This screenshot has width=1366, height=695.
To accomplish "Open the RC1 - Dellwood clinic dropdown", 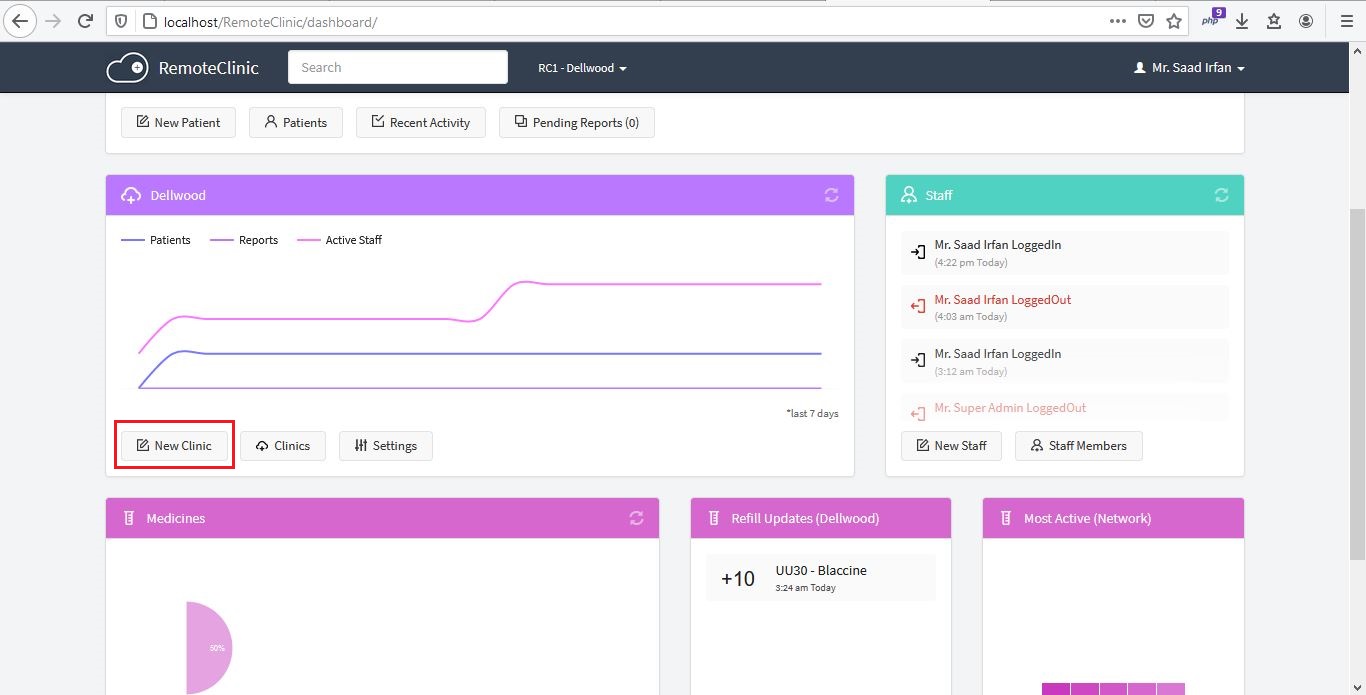I will coord(582,68).
